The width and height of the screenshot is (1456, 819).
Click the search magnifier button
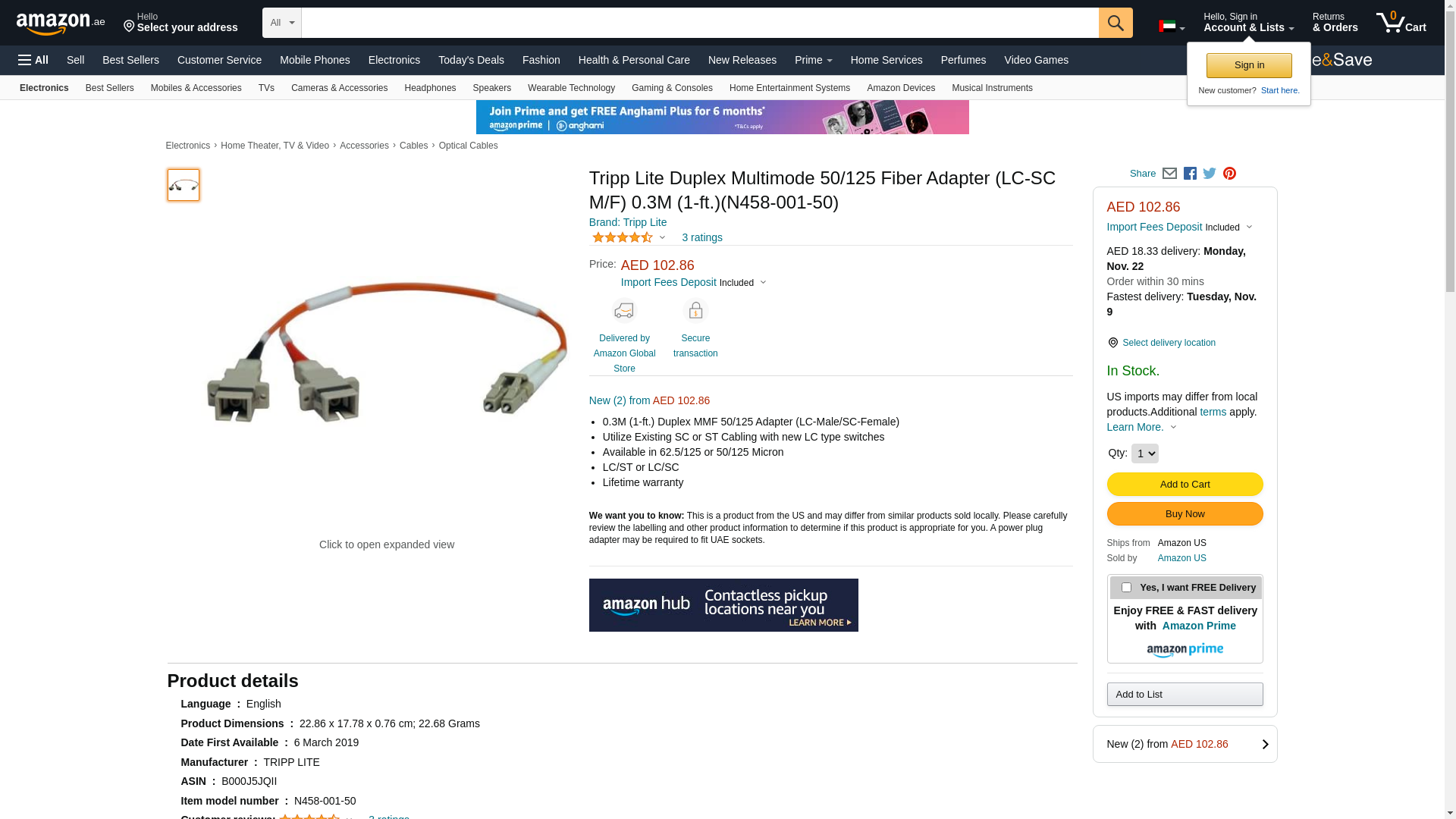click(1116, 23)
